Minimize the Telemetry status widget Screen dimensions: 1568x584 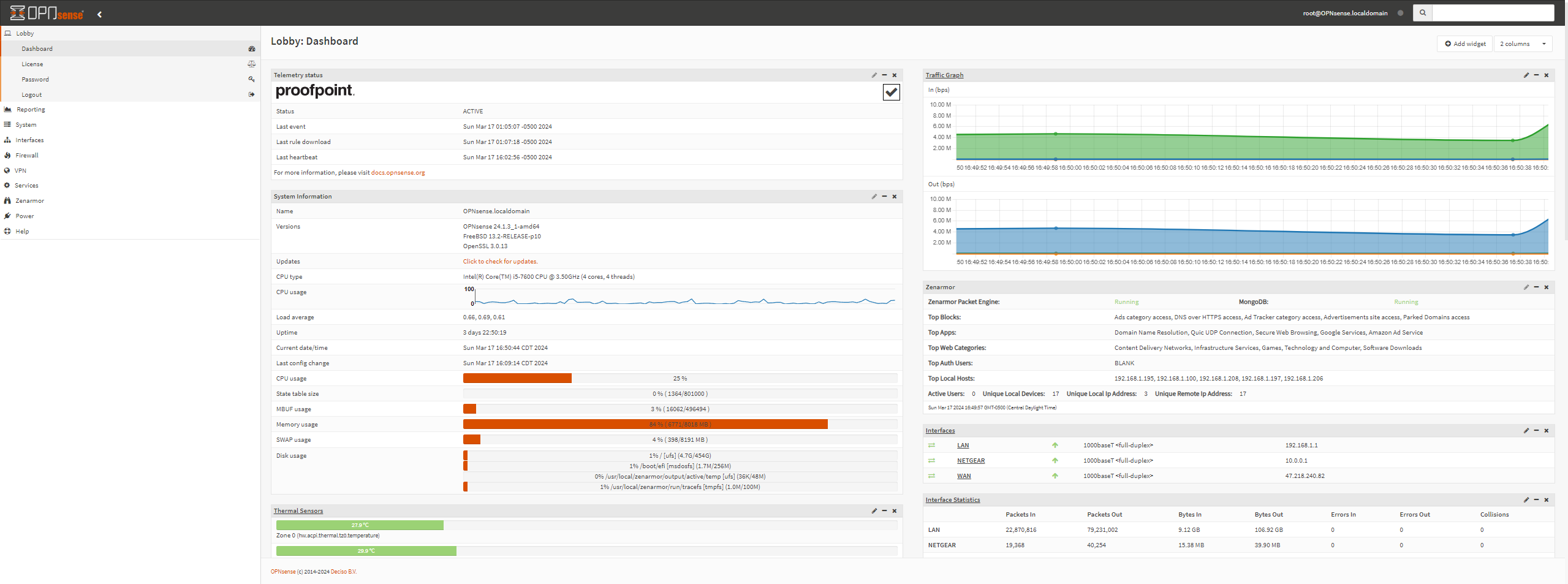pyautogui.click(x=884, y=75)
